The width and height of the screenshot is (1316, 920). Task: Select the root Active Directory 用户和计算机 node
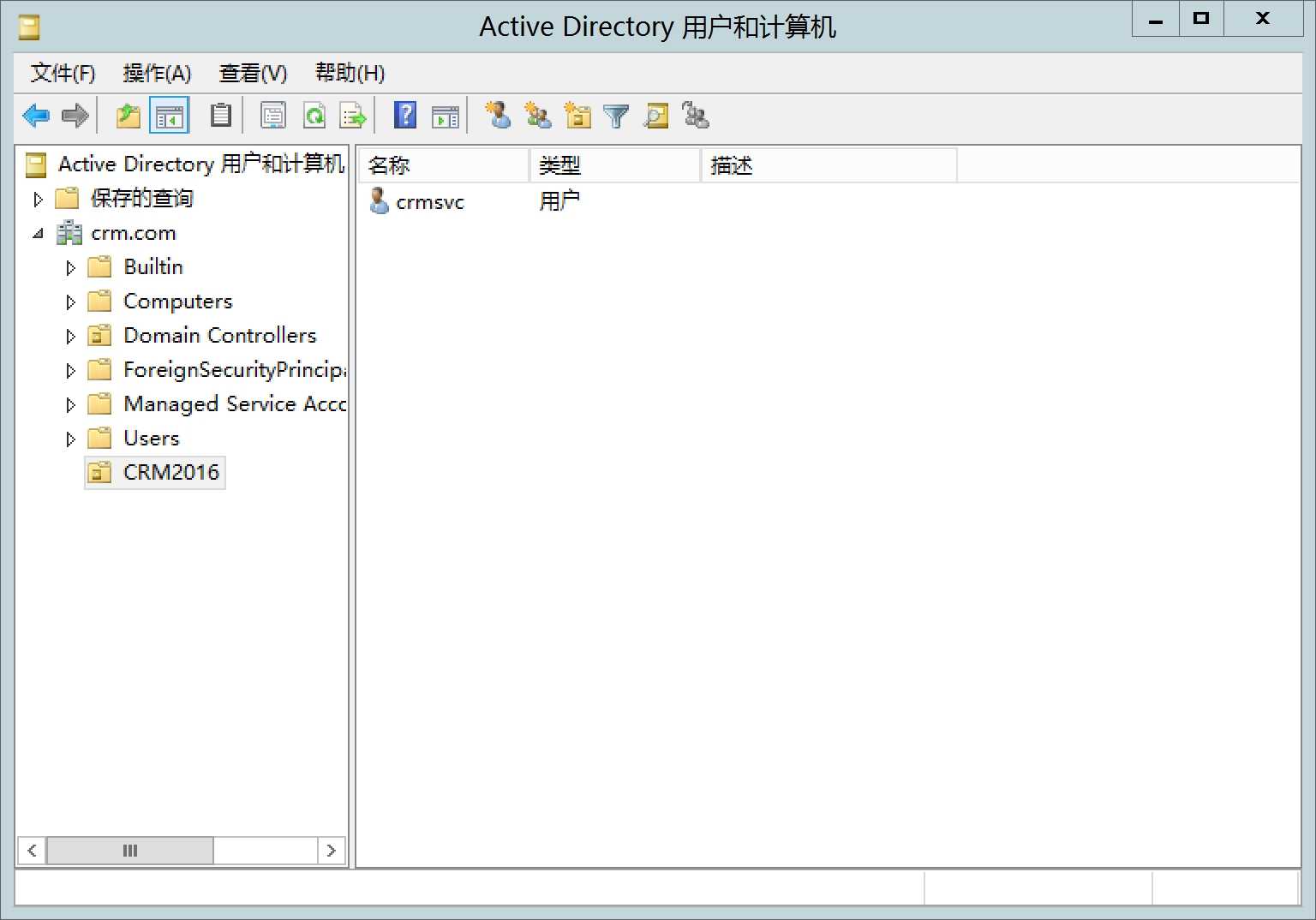[200, 164]
